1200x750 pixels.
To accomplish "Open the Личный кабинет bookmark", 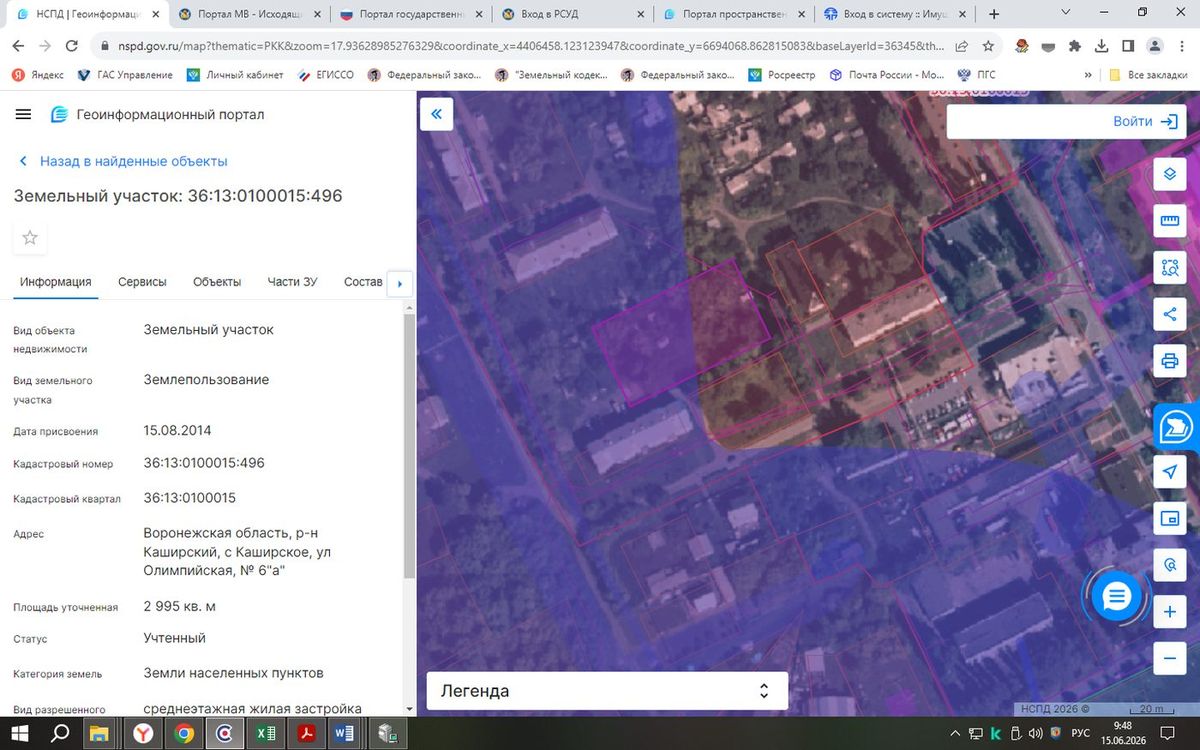I will tap(235, 75).
